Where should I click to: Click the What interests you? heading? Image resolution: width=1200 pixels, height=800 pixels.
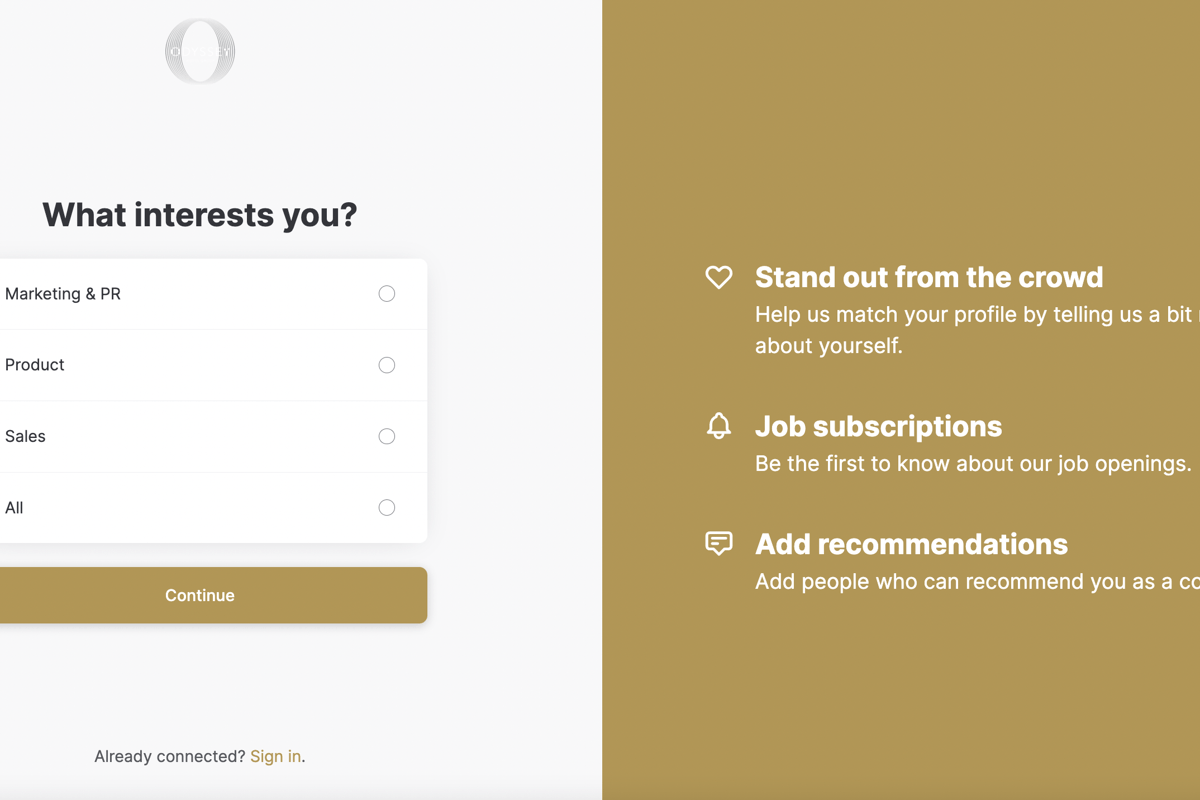tap(199, 214)
